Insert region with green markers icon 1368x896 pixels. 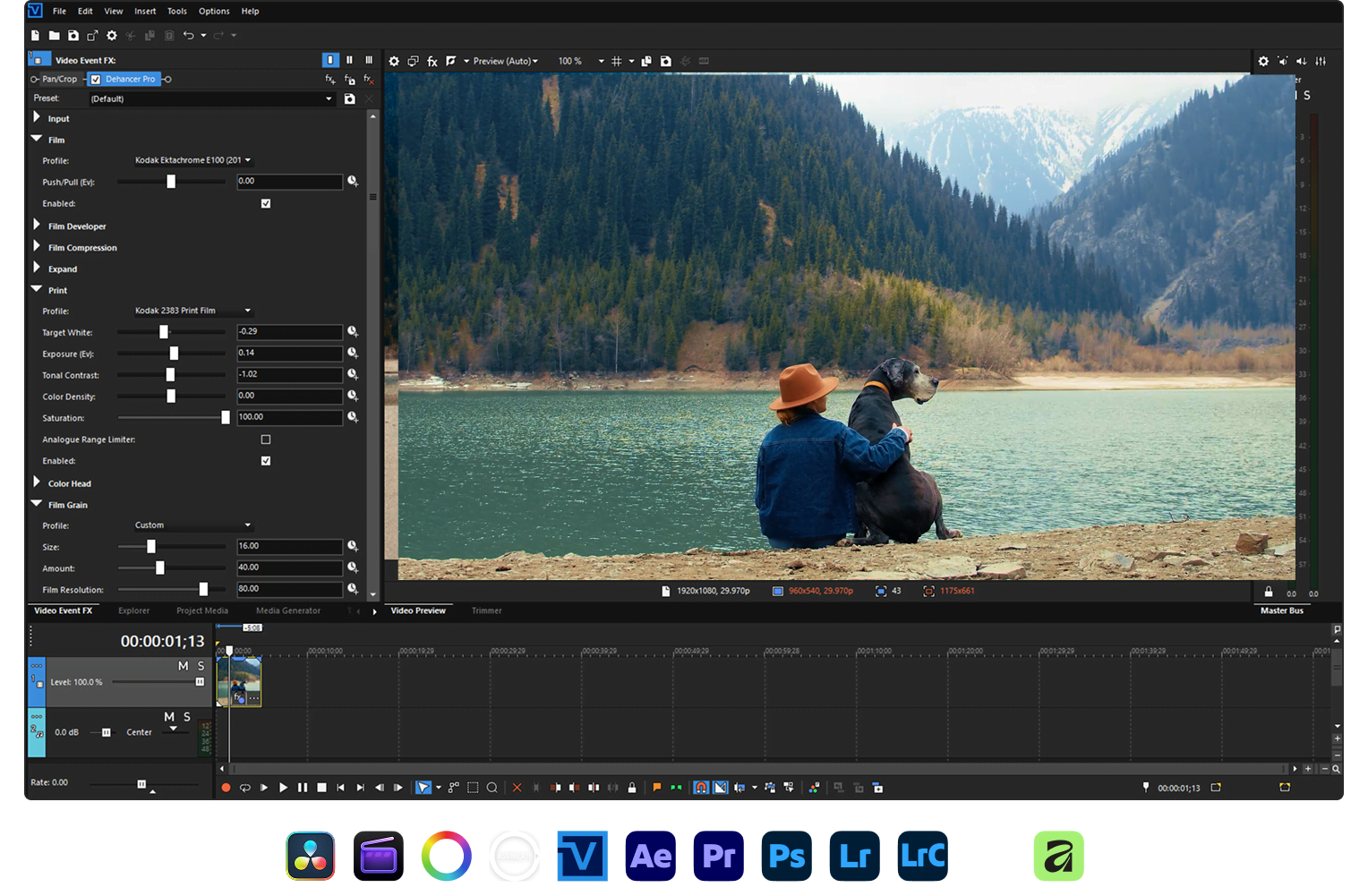pyautogui.click(x=676, y=788)
